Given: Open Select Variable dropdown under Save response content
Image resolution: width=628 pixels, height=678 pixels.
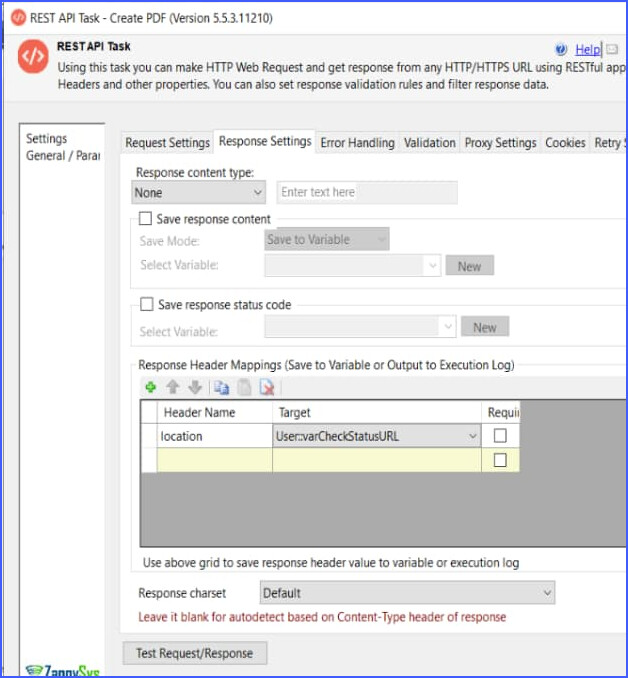Looking at the screenshot, I should coord(352,265).
